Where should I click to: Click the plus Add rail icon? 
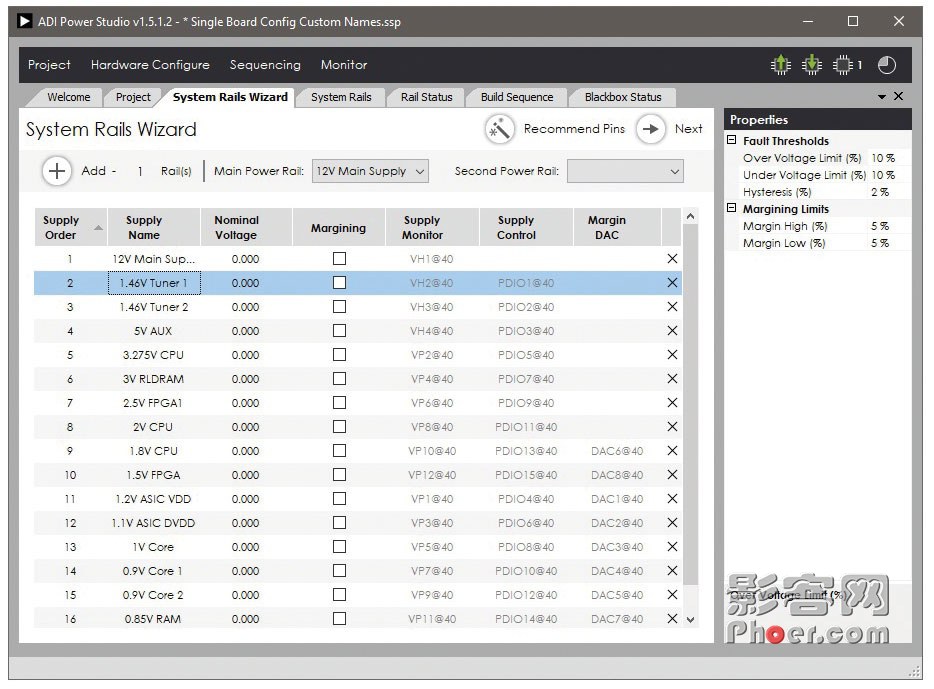coord(57,171)
